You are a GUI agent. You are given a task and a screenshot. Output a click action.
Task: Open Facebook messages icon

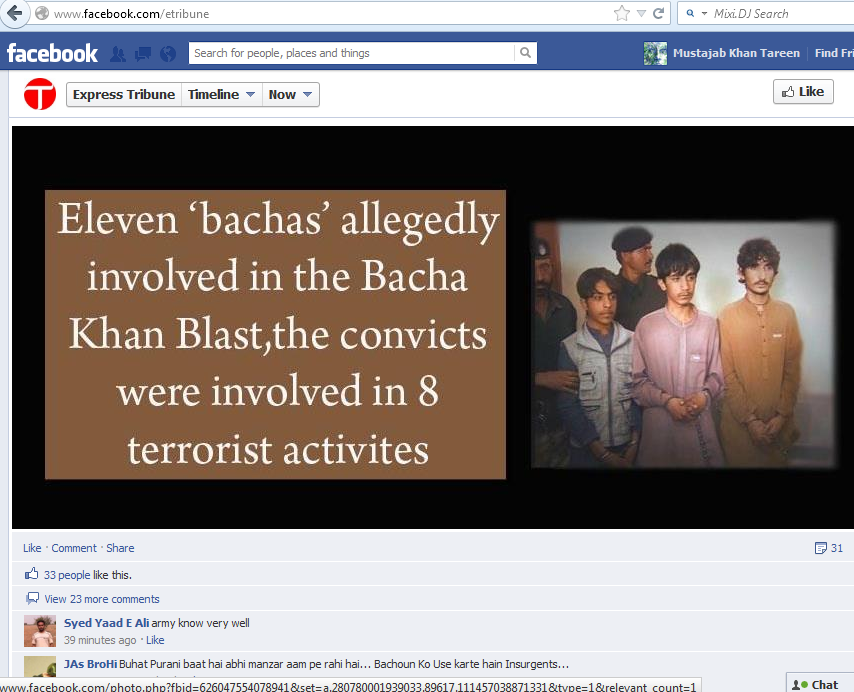[x=143, y=53]
